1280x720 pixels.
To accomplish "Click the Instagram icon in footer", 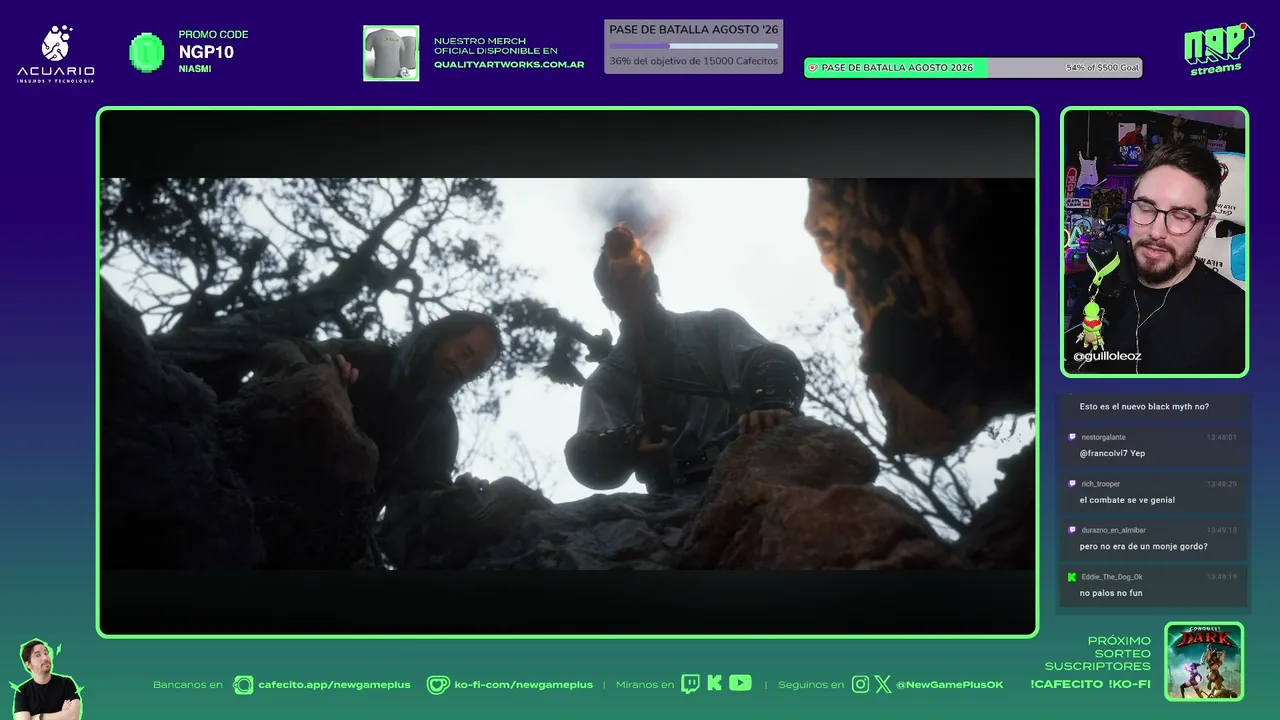I will point(860,684).
